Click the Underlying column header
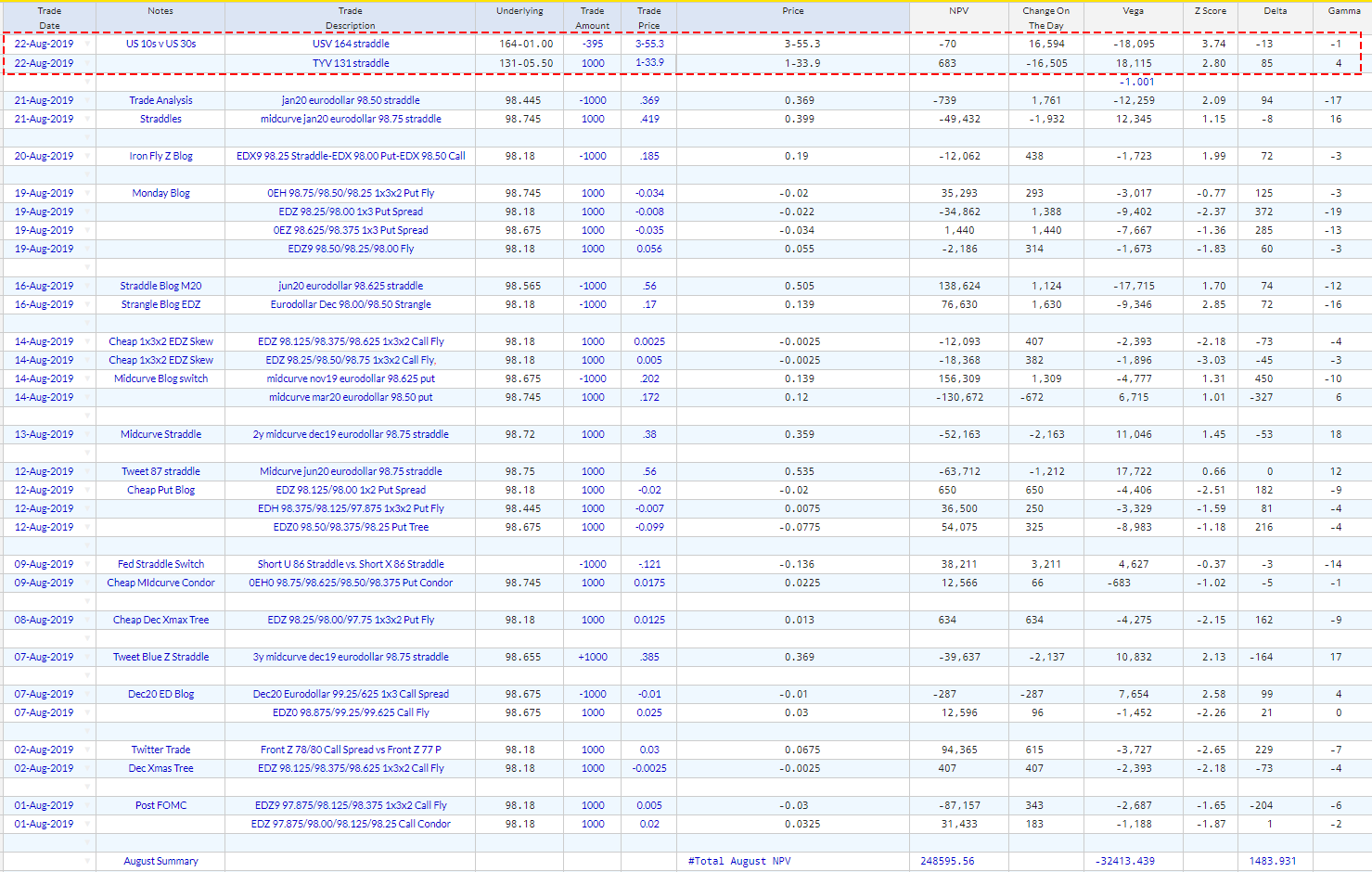The height and width of the screenshot is (872, 1372). [x=519, y=18]
